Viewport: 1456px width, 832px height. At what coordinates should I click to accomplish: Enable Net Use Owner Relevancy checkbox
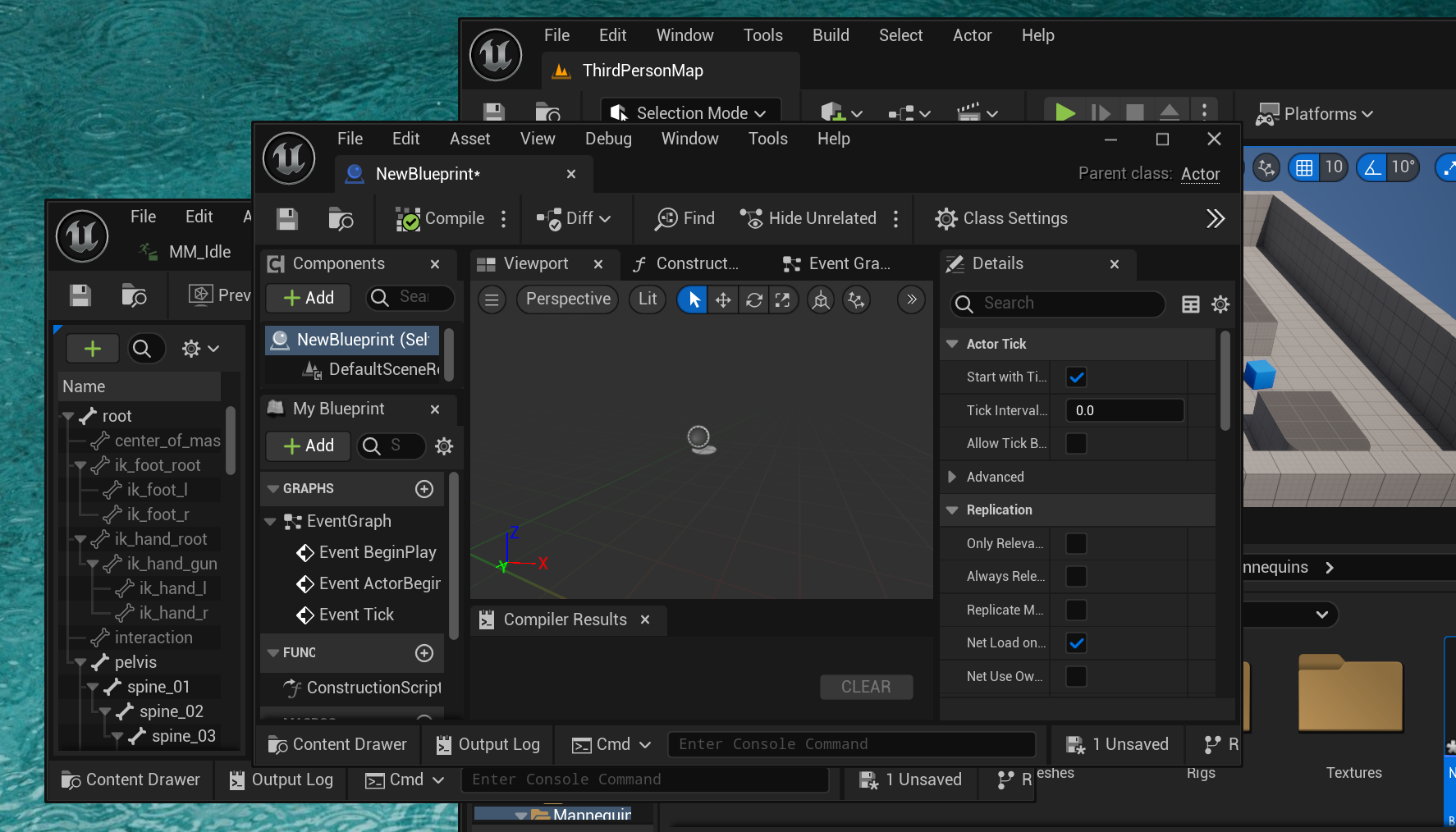click(x=1076, y=677)
